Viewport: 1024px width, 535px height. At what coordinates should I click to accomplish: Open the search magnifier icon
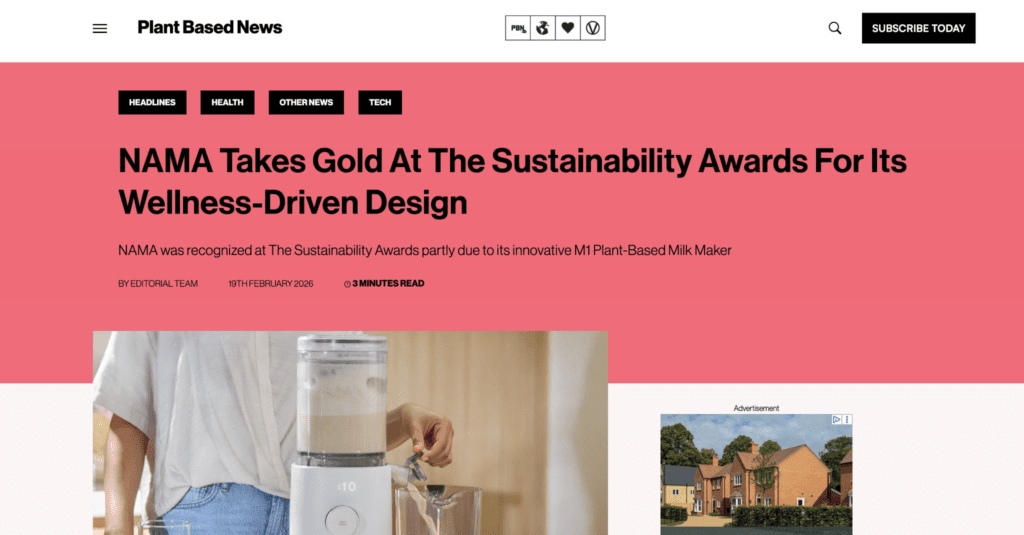[835, 28]
